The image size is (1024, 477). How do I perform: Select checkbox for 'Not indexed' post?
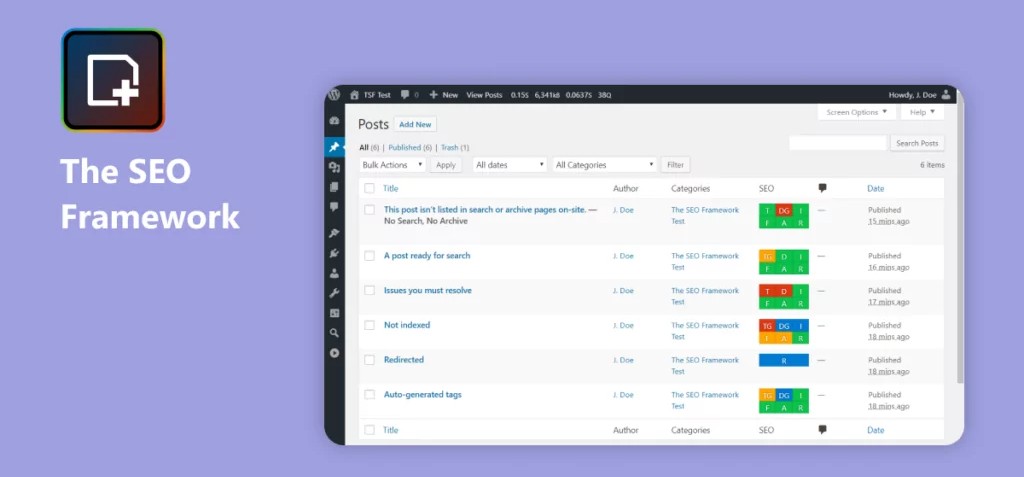tap(370, 325)
